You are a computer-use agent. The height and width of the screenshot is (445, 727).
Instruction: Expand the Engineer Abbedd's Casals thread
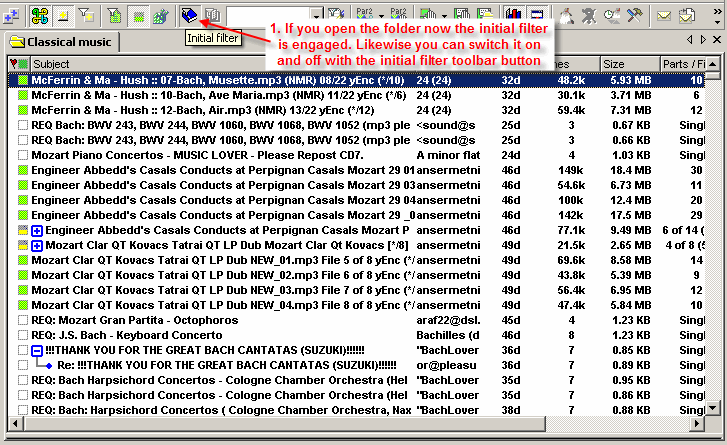click(37, 230)
